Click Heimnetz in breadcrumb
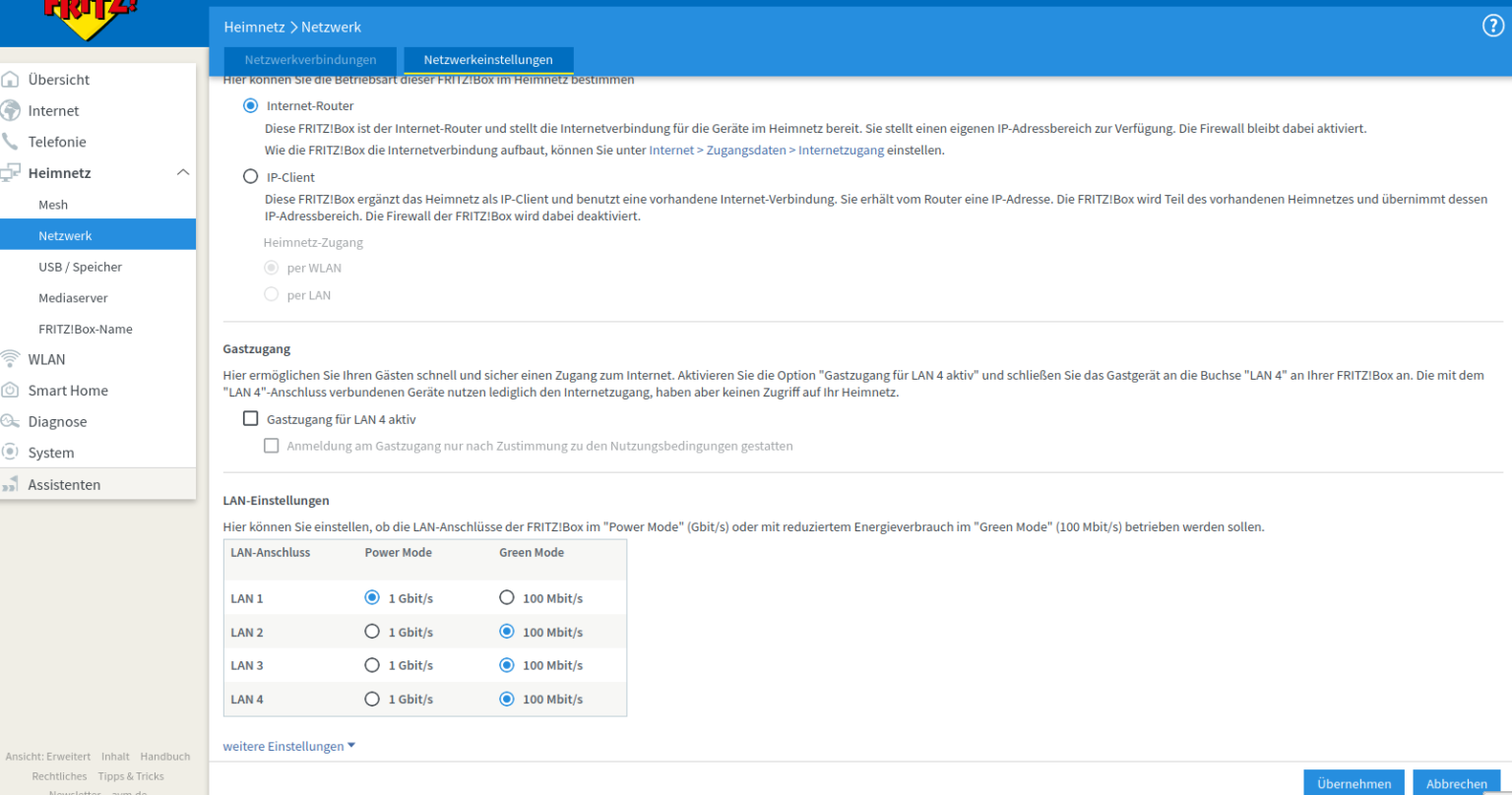The image size is (1512, 795). [x=255, y=27]
